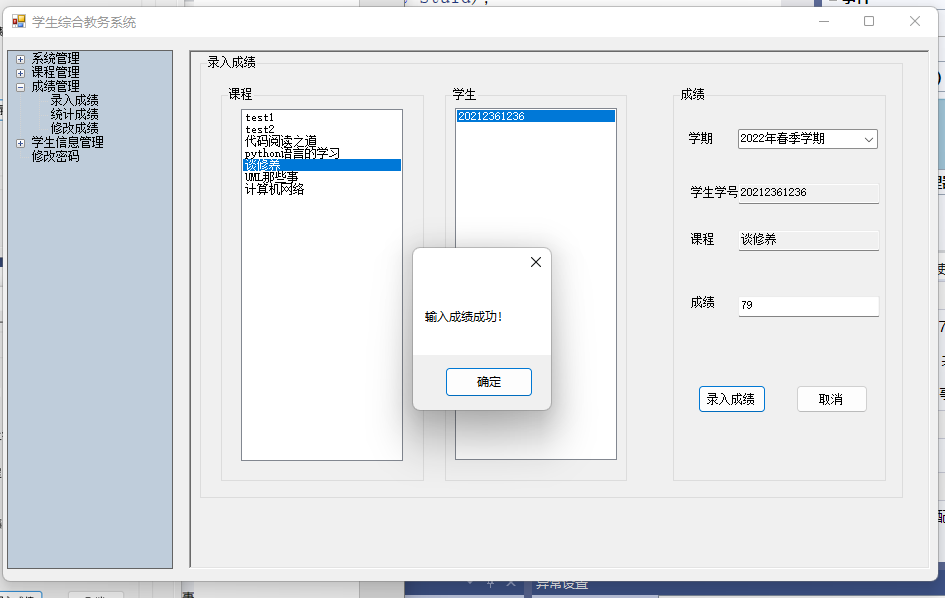
Task: Select course UML那些事
Action: click(322, 177)
